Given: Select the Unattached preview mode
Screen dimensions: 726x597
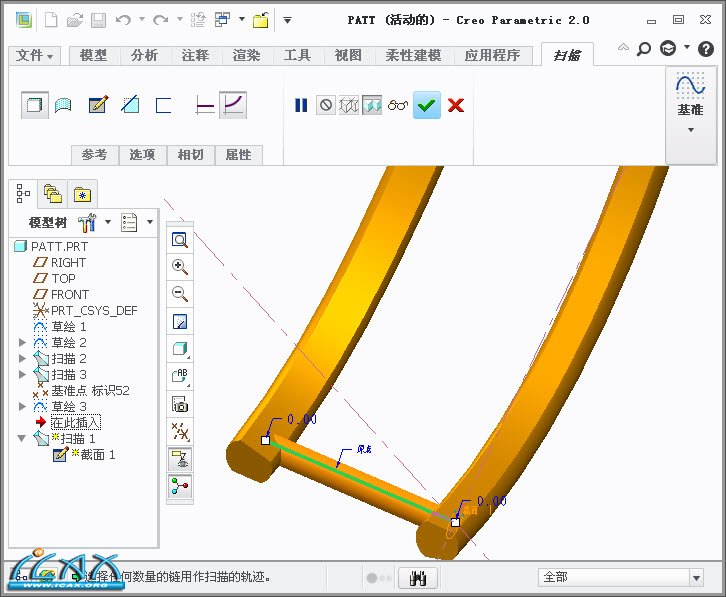Looking at the screenshot, I should (x=349, y=105).
